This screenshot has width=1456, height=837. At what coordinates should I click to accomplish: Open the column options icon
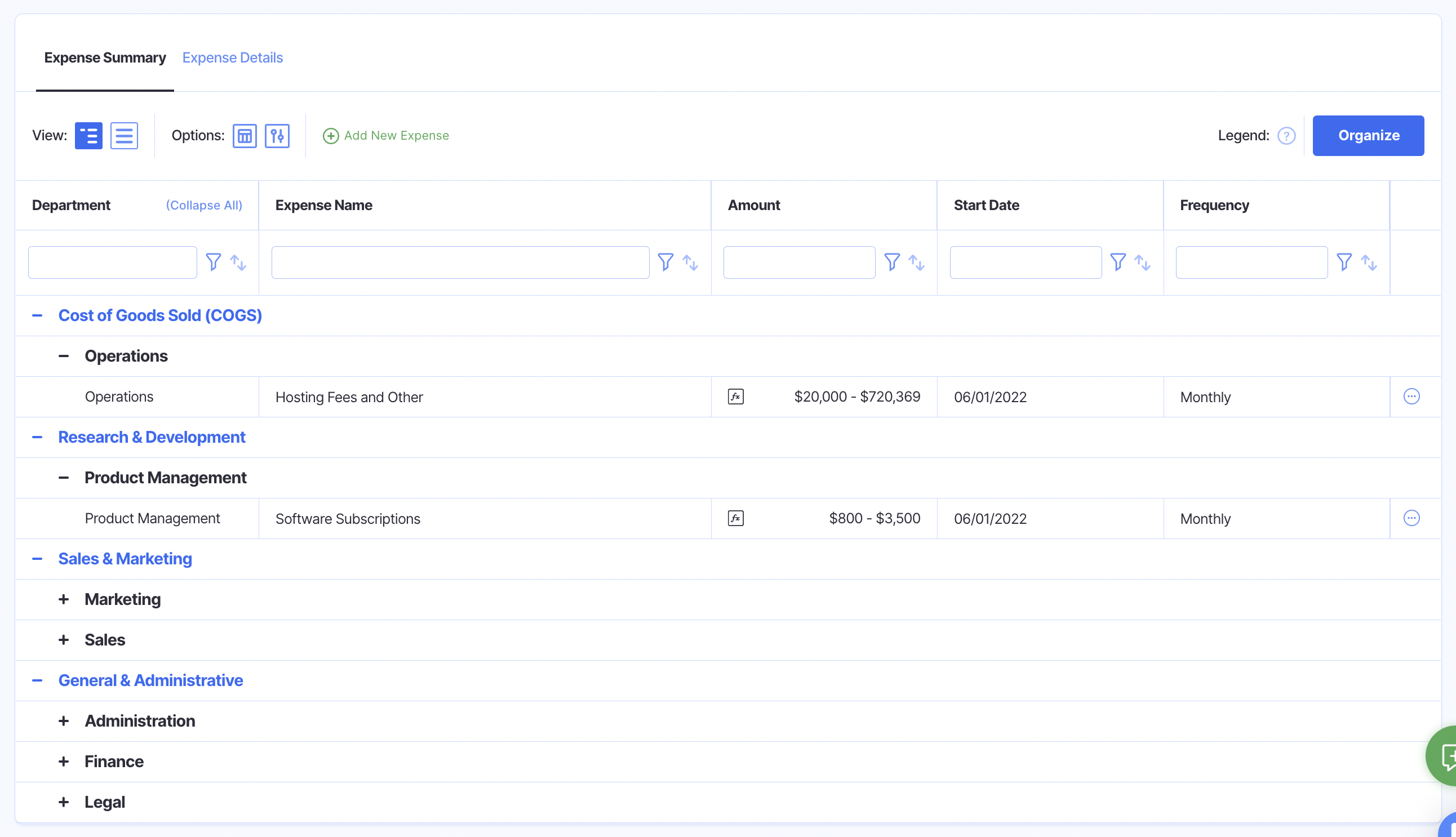[x=245, y=136]
